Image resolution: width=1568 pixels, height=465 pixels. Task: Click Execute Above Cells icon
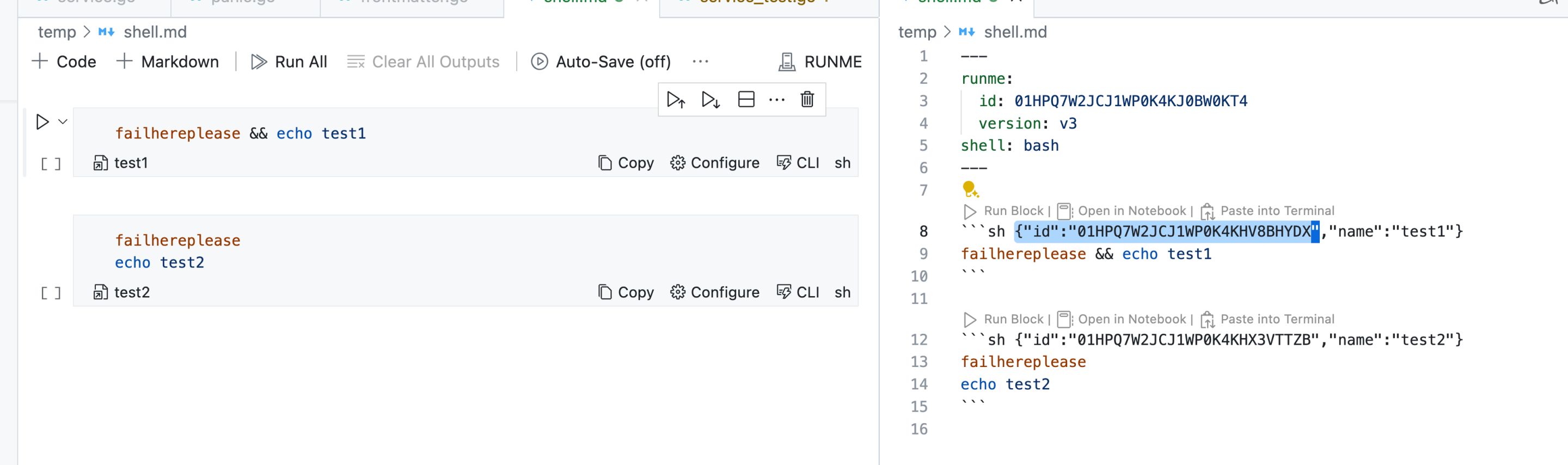pyautogui.click(x=676, y=99)
